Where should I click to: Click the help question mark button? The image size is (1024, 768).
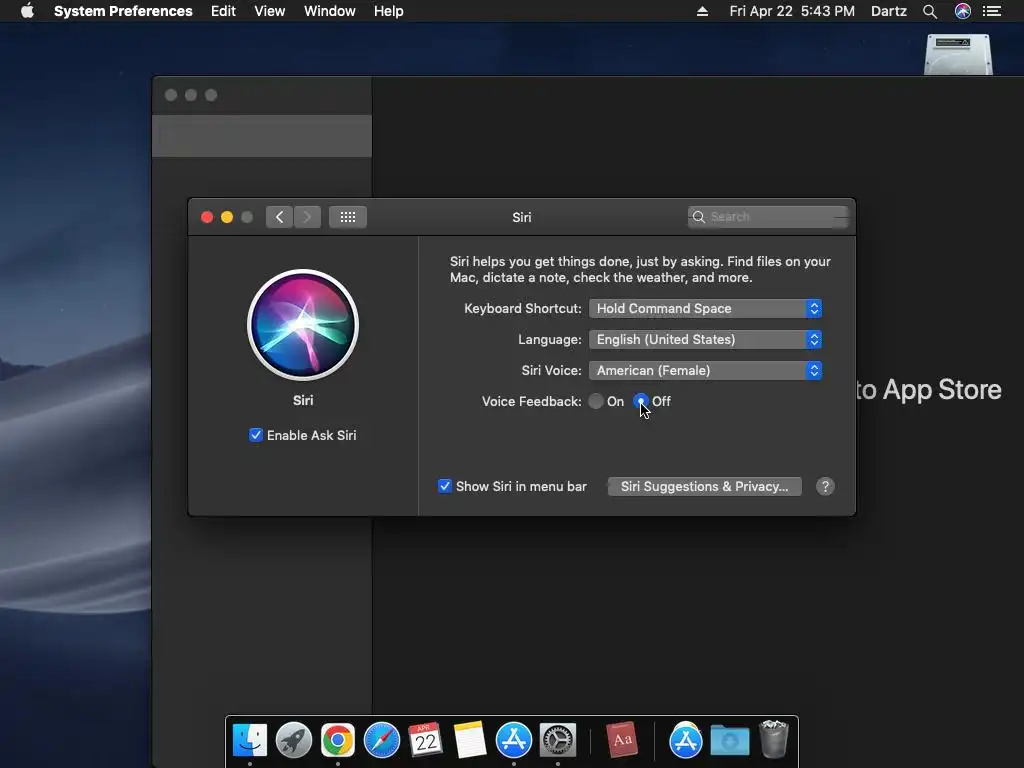[825, 487]
